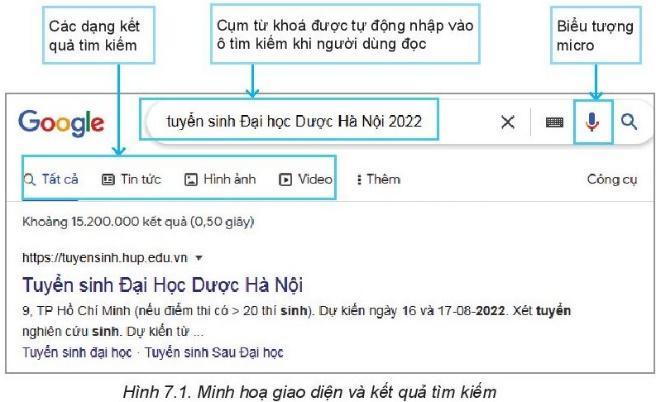Click the search query input field
656x402 pixels.
[x=294, y=121]
